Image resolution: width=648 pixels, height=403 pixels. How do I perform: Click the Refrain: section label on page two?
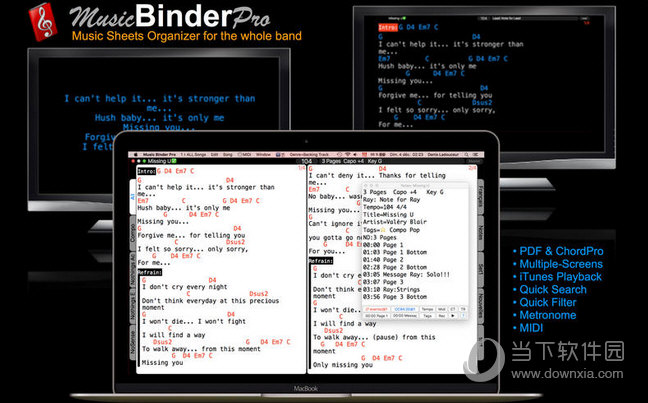[x=321, y=261]
